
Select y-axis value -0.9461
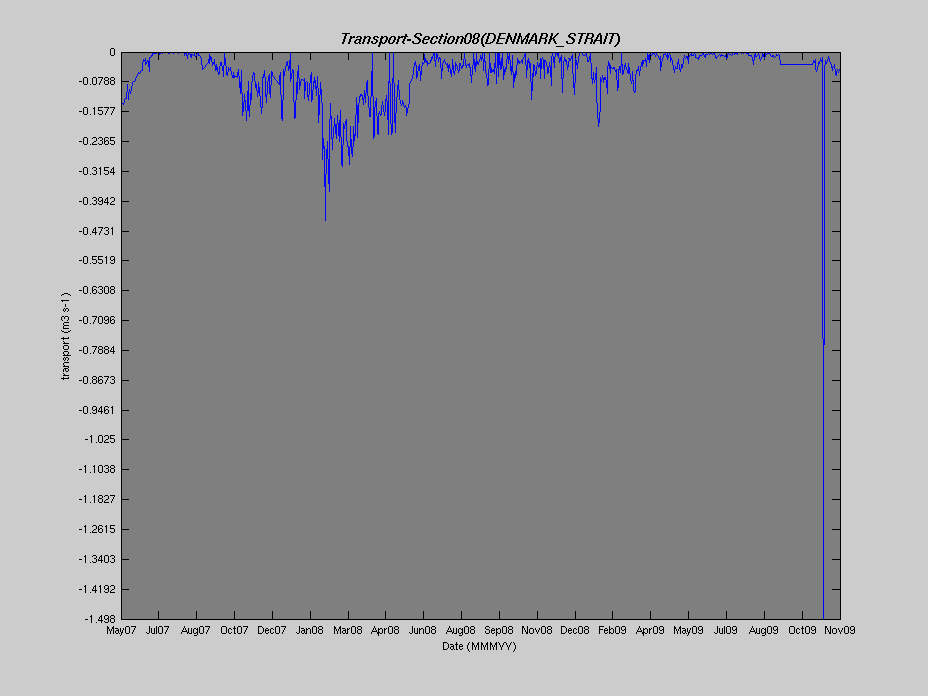[97, 410]
